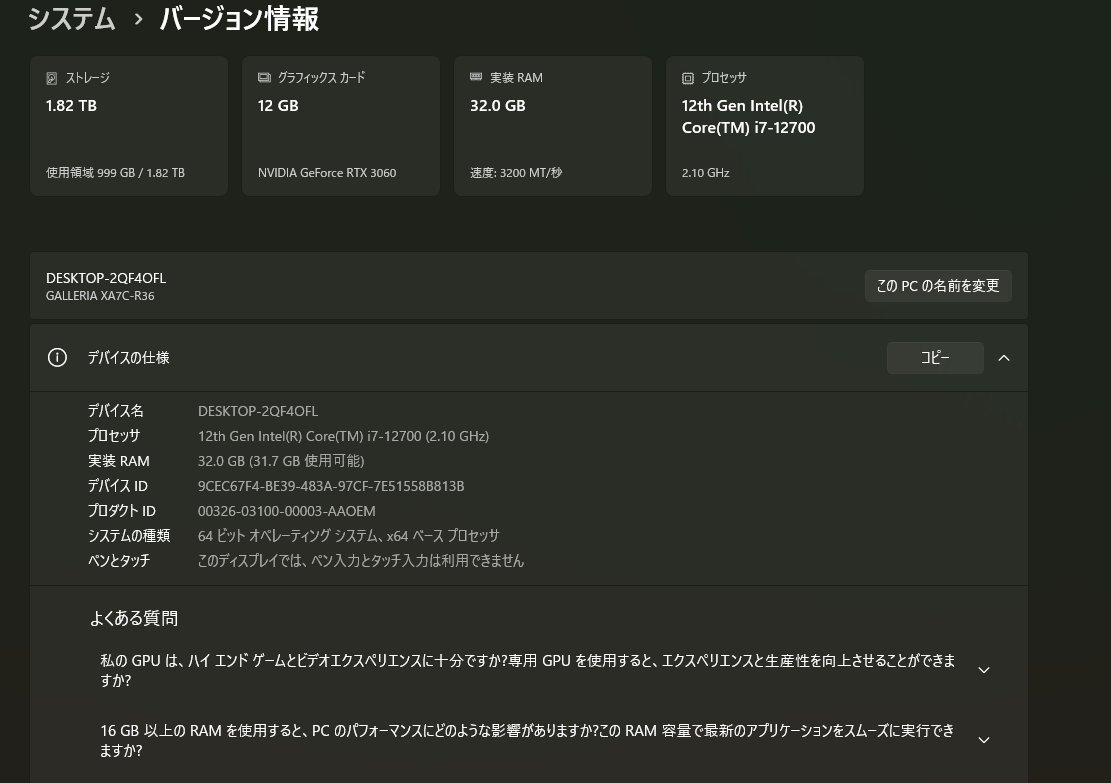Screen dimensions: 1111x783
Task: Click the GALLERIA XA7C-R36 model label
Action: (99, 295)
